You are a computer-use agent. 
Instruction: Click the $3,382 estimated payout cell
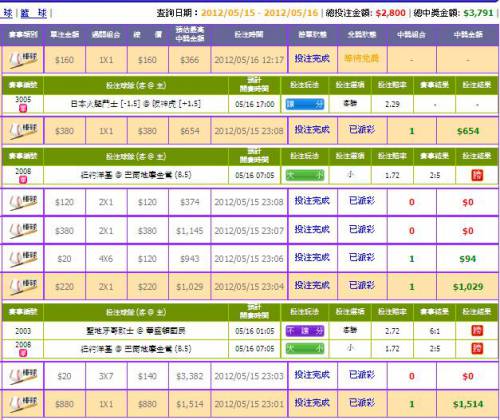click(190, 376)
